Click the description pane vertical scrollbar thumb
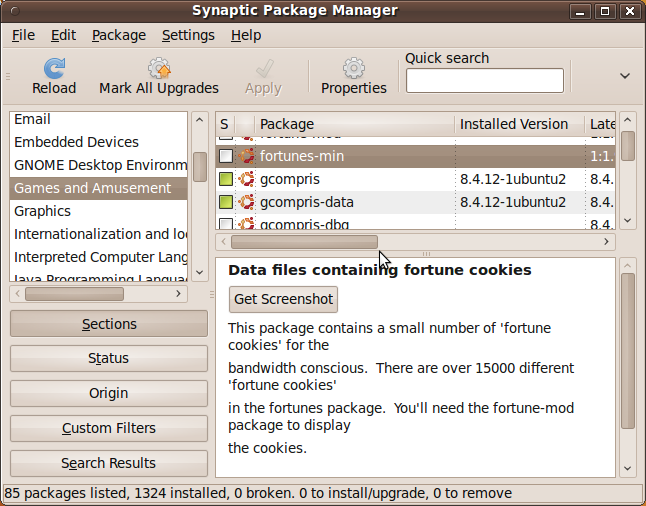The height and width of the screenshot is (506, 646). pos(628,351)
